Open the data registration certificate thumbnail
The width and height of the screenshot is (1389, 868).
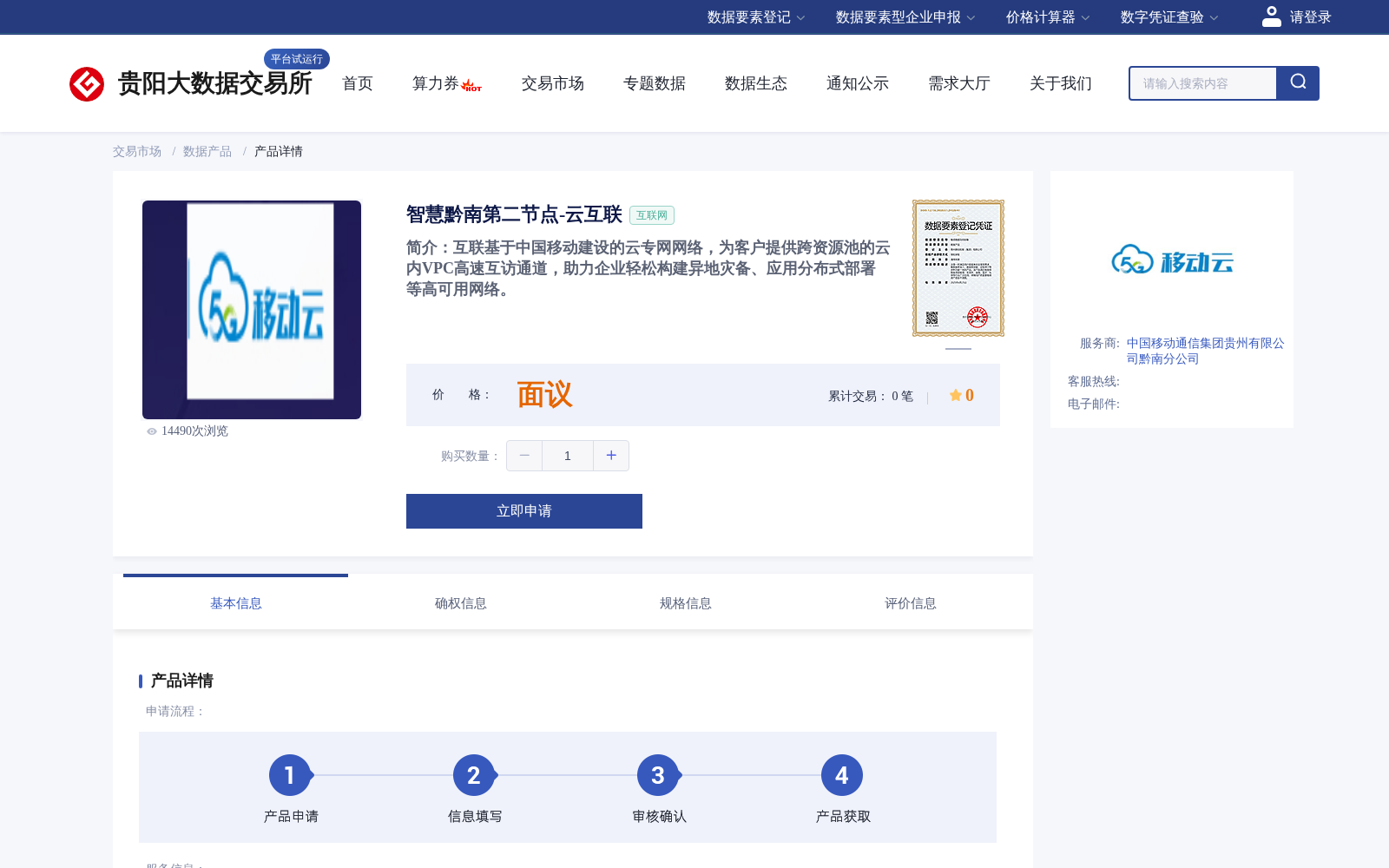pyautogui.click(x=958, y=268)
